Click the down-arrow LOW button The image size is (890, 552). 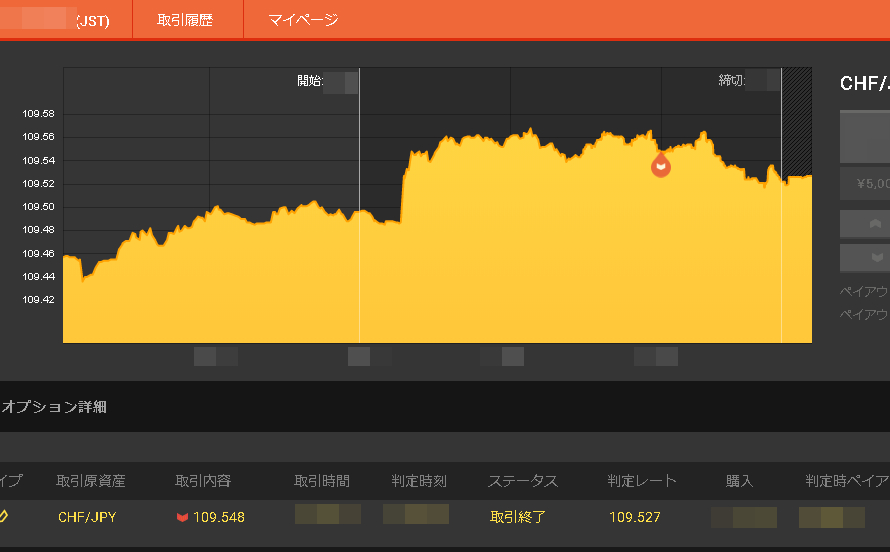pyautogui.click(x=865, y=258)
